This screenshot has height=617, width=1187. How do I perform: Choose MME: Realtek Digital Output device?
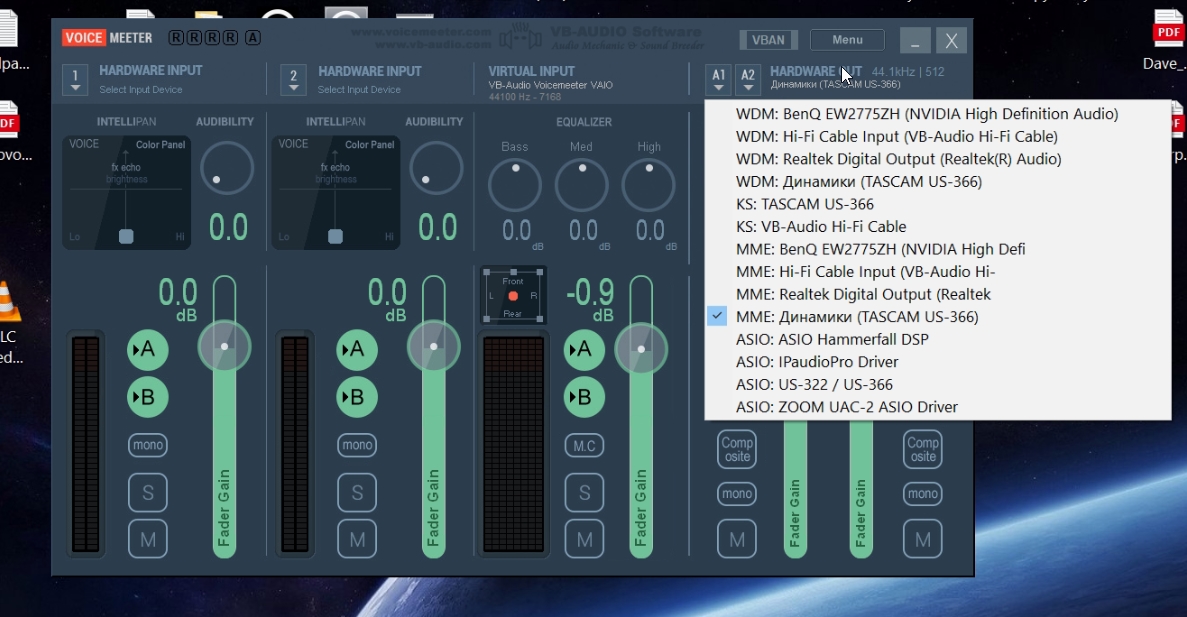(x=937, y=294)
